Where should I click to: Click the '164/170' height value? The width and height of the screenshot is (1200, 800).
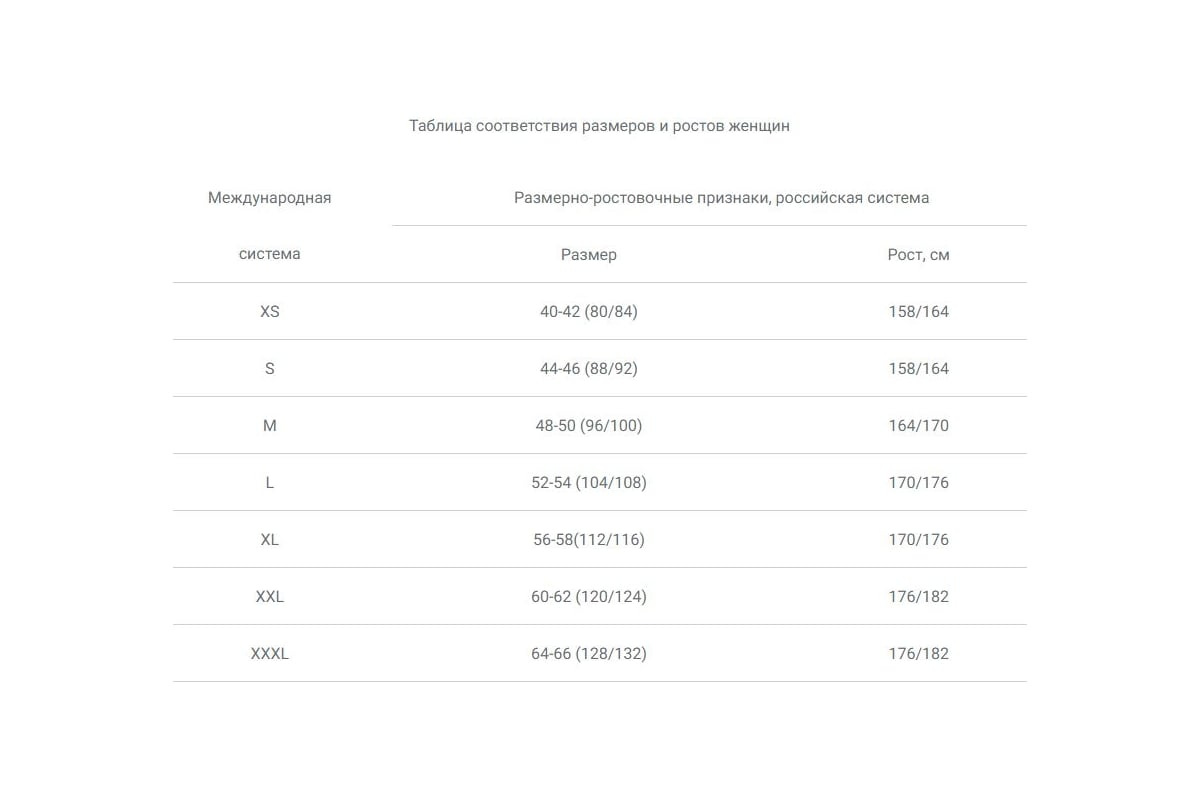point(918,426)
